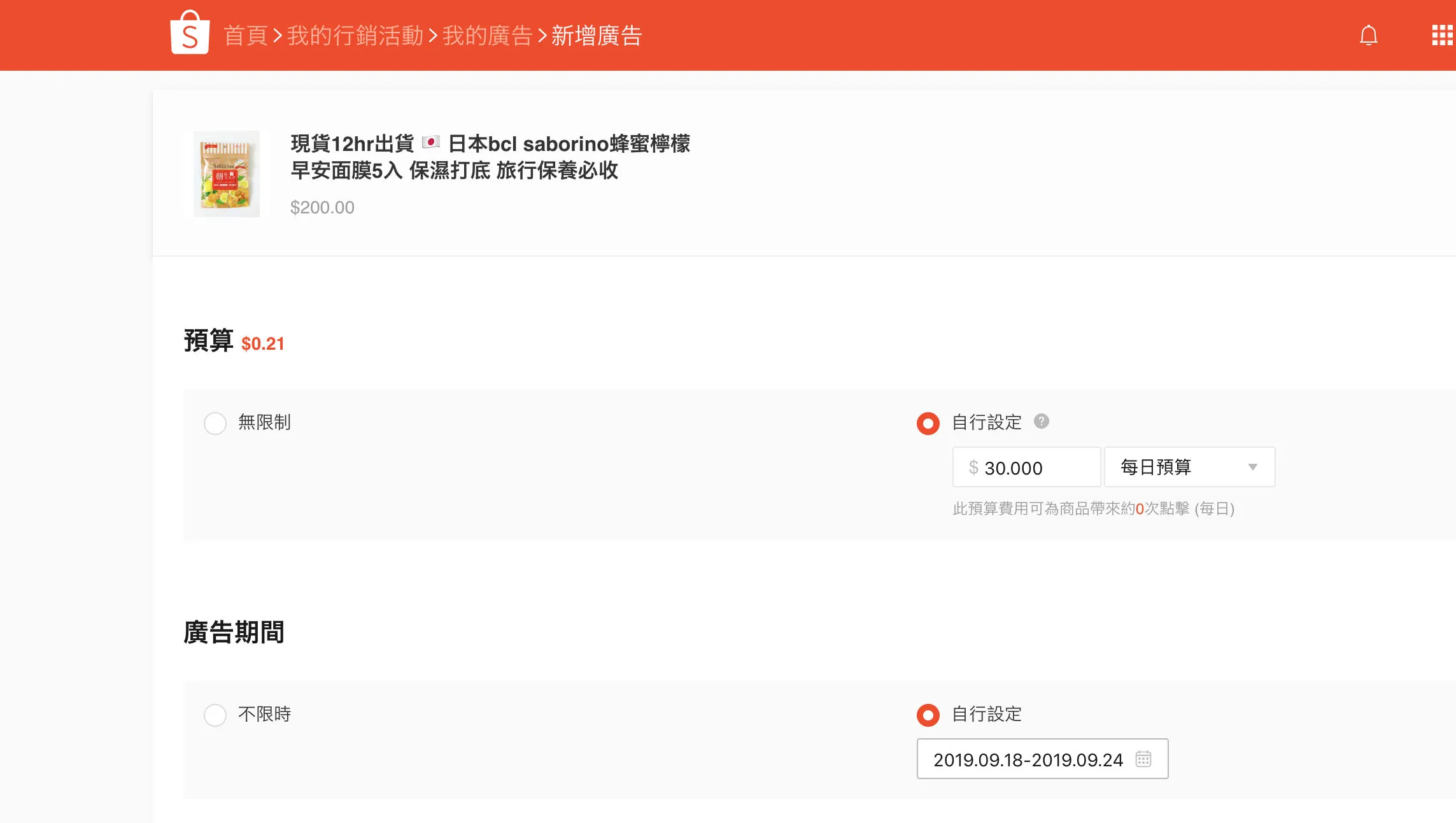Click the budget amount field showing 30.000

click(x=1026, y=467)
